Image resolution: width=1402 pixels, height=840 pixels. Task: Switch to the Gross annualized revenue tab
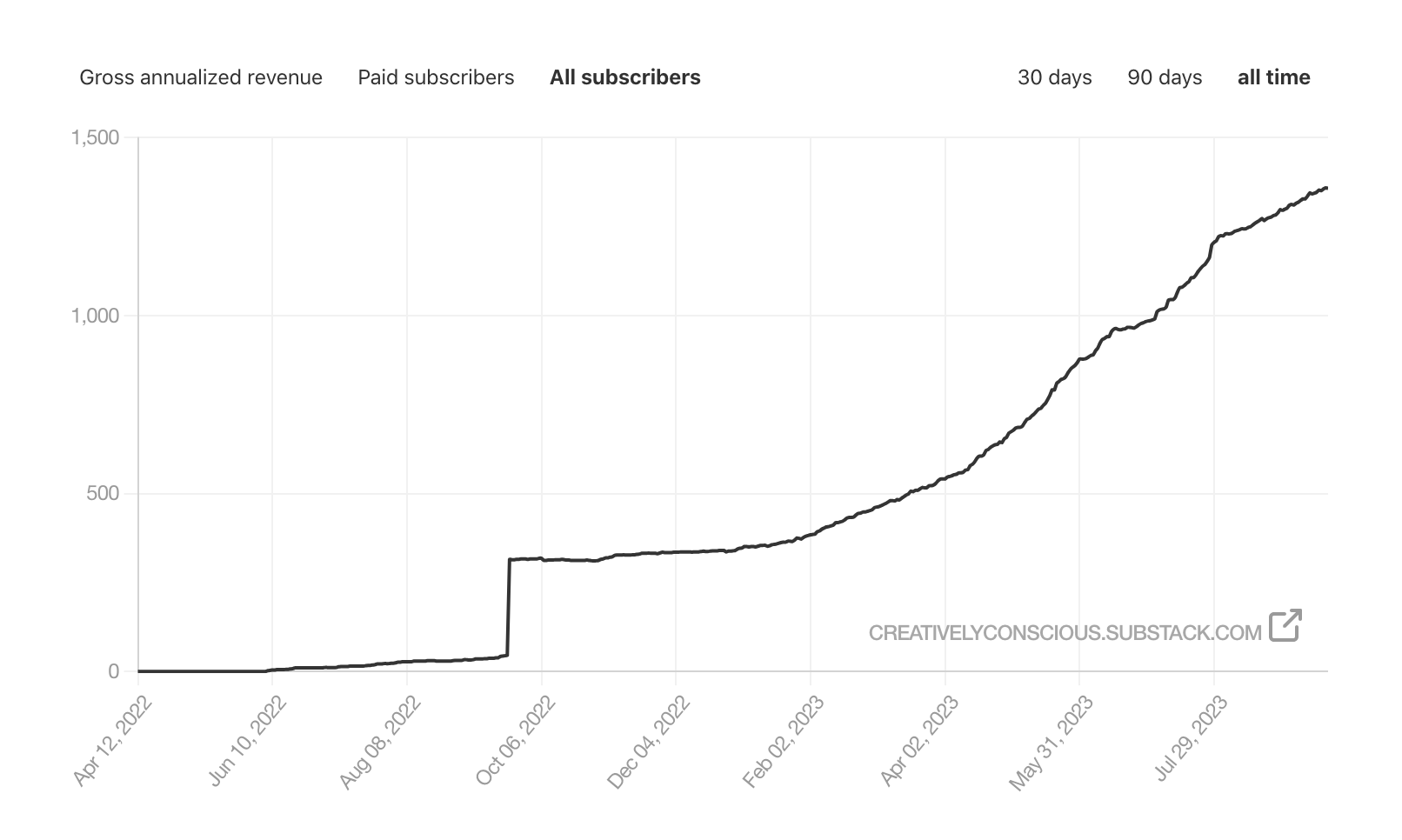tap(202, 77)
